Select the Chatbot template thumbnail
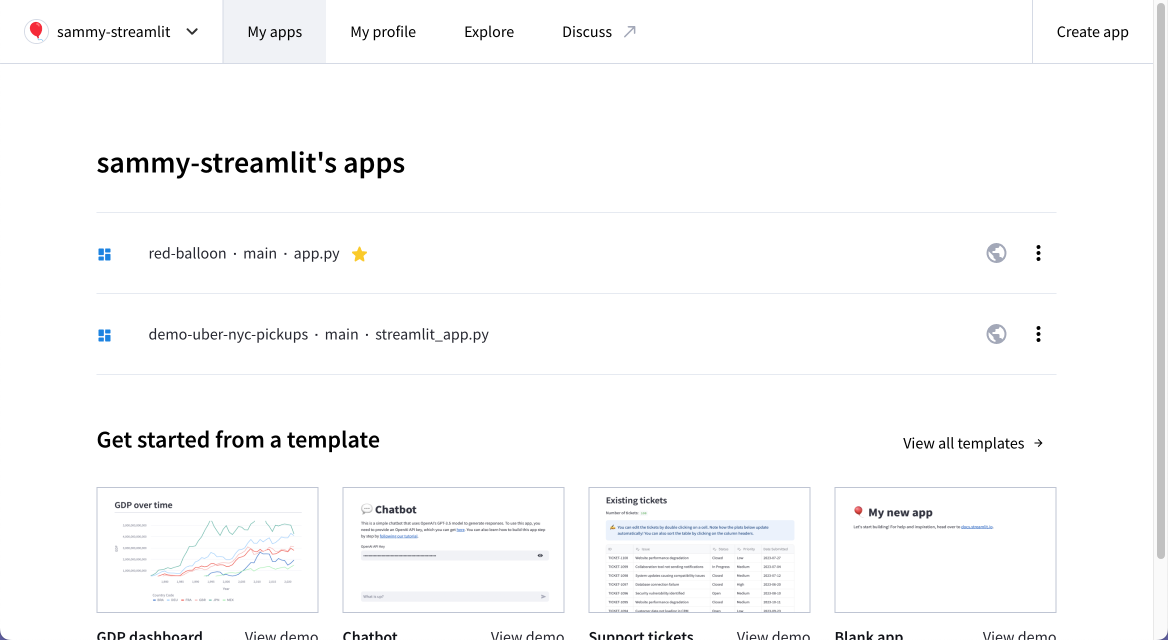 coord(453,550)
